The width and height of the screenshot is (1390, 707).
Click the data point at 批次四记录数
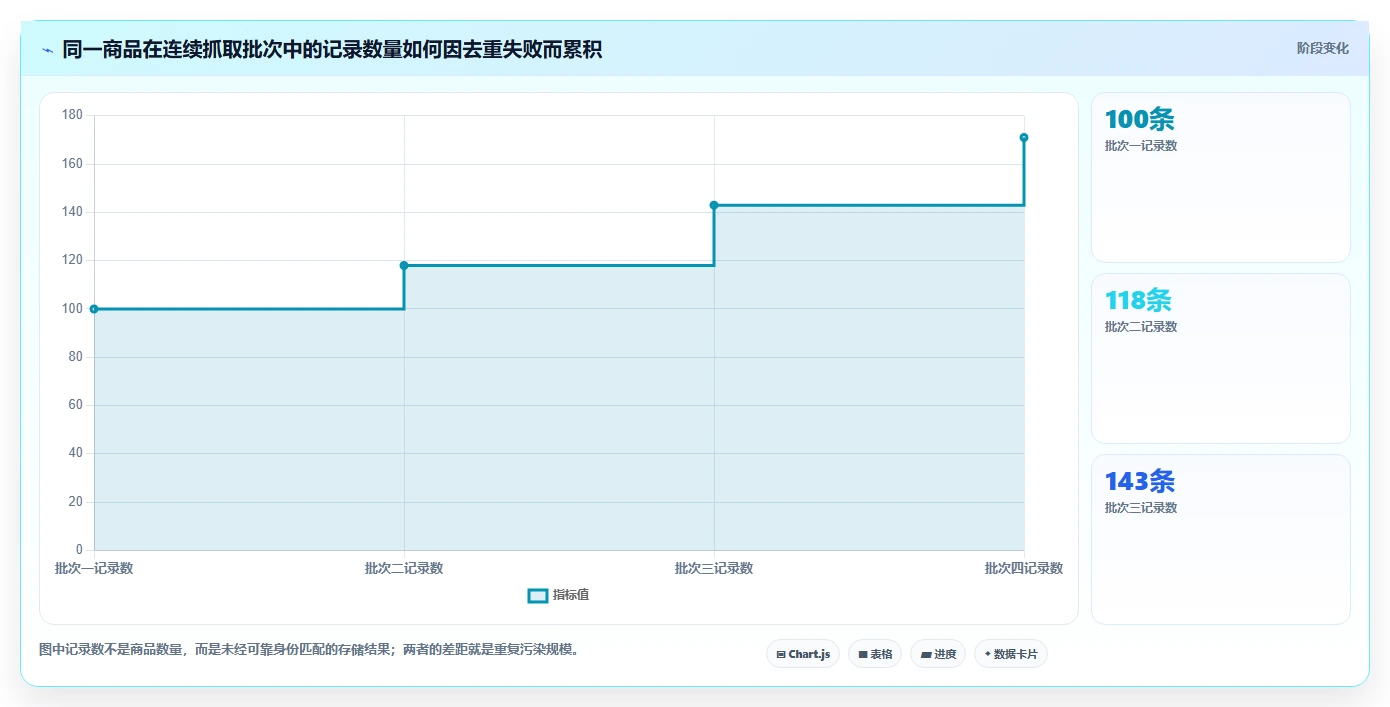tap(1024, 137)
